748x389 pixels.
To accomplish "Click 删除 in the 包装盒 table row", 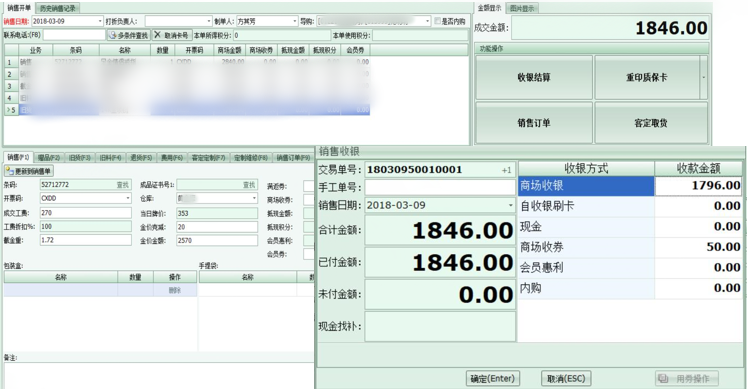I will click(175, 290).
